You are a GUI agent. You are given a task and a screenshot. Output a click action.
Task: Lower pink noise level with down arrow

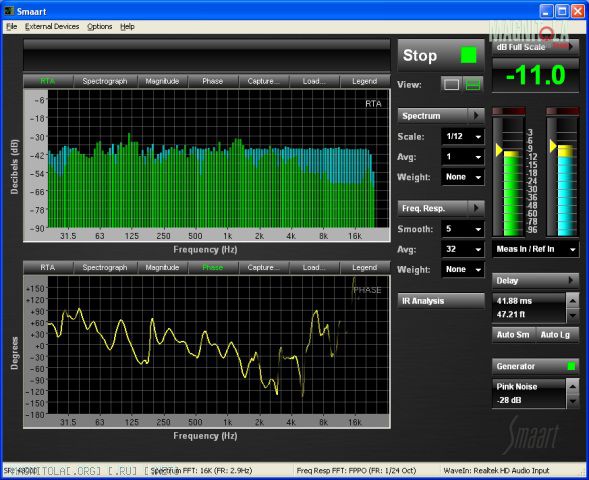point(572,401)
